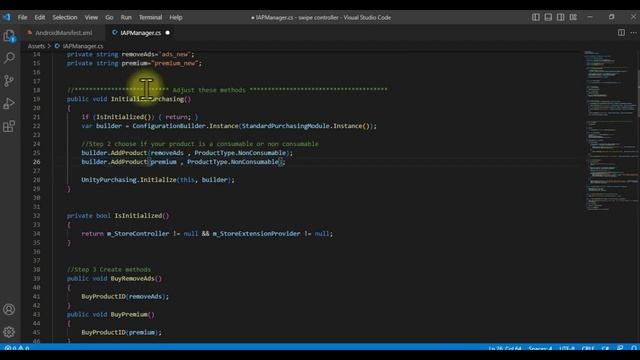Open the Accounts menu icon

point(9,309)
